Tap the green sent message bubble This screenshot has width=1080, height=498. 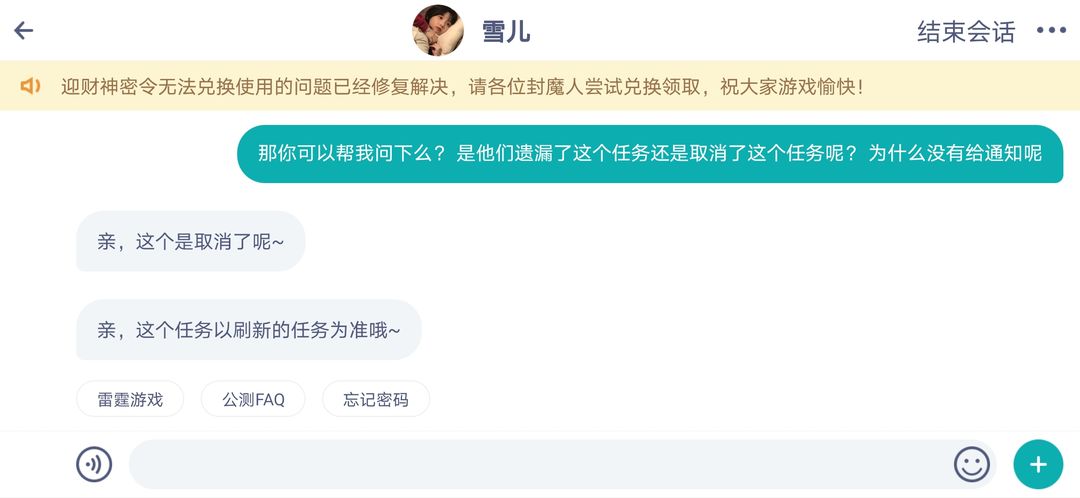click(x=650, y=154)
